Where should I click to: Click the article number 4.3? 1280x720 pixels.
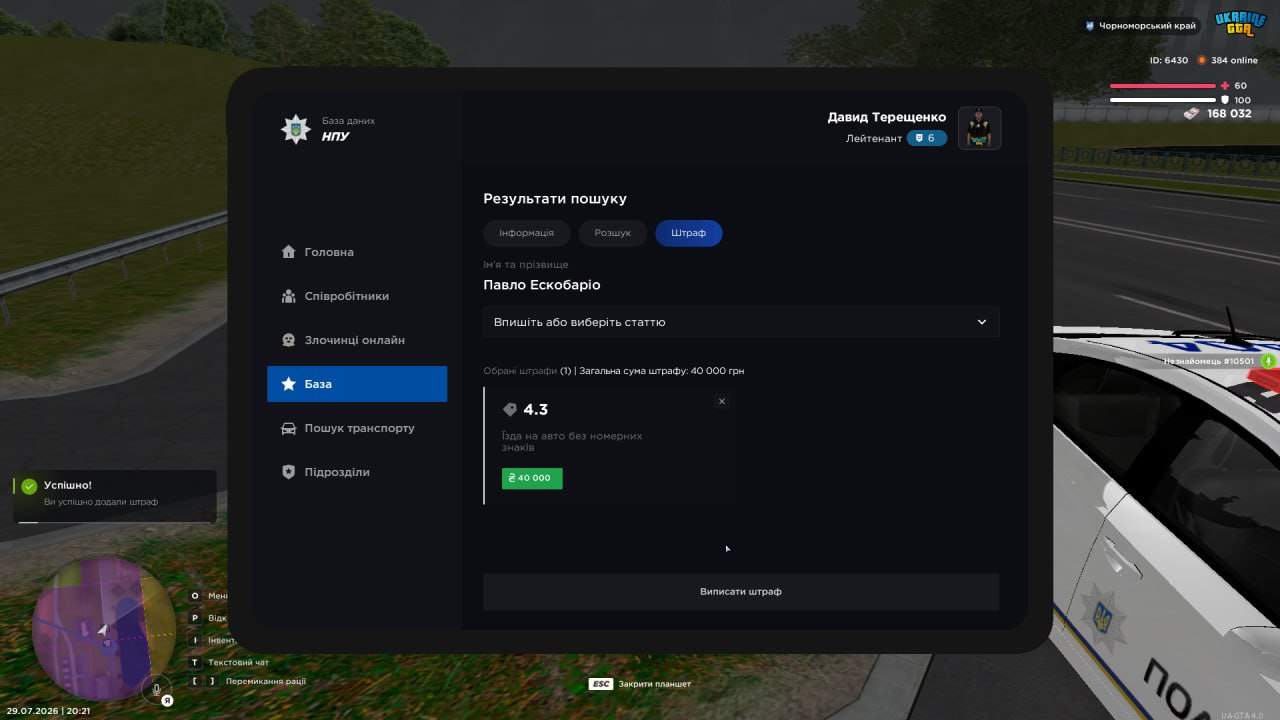[x=536, y=410]
